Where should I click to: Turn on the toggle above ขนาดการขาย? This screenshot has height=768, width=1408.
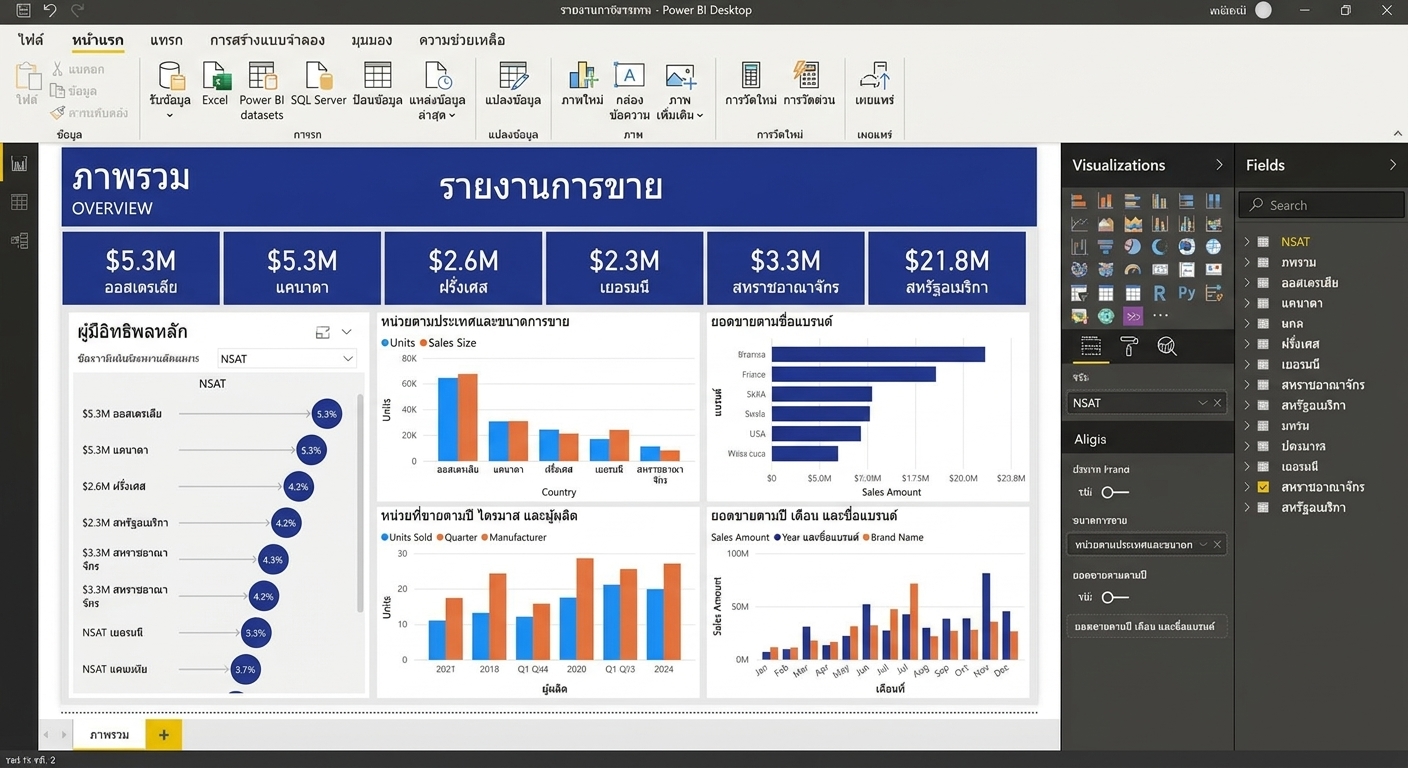pos(1115,492)
